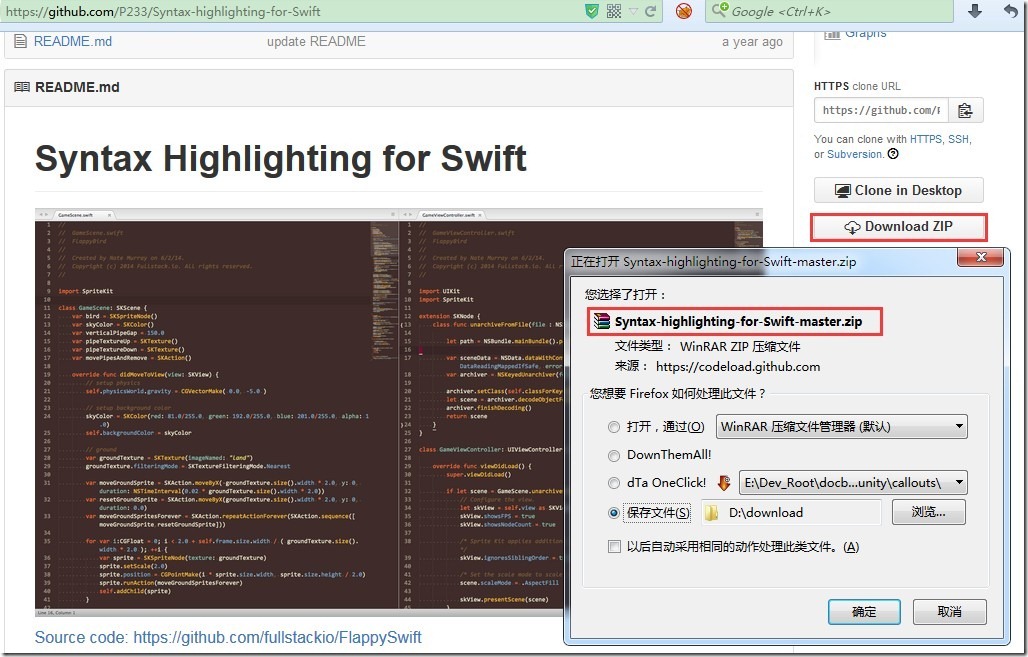Open the help question mark icon near Subversion
1028x657 pixels.
click(x=893, y=154)
